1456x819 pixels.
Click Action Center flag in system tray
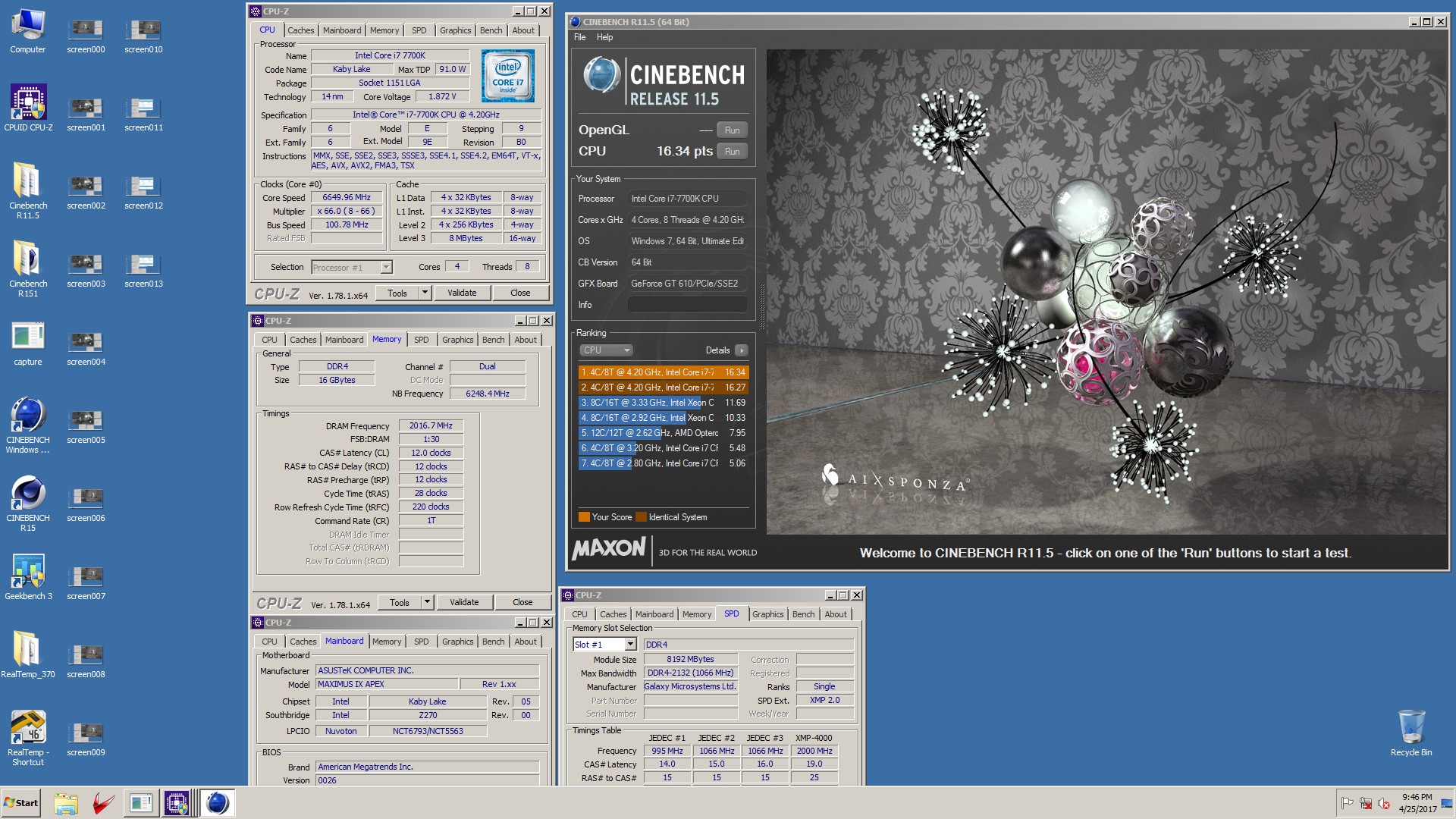click(x=1348, y=803)
